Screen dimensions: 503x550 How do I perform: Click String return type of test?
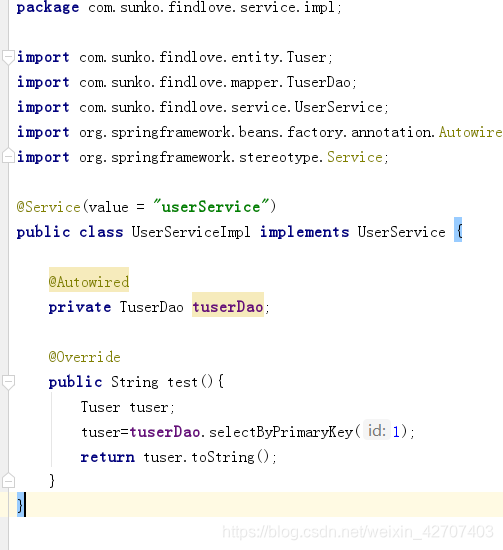pos(135,382)
